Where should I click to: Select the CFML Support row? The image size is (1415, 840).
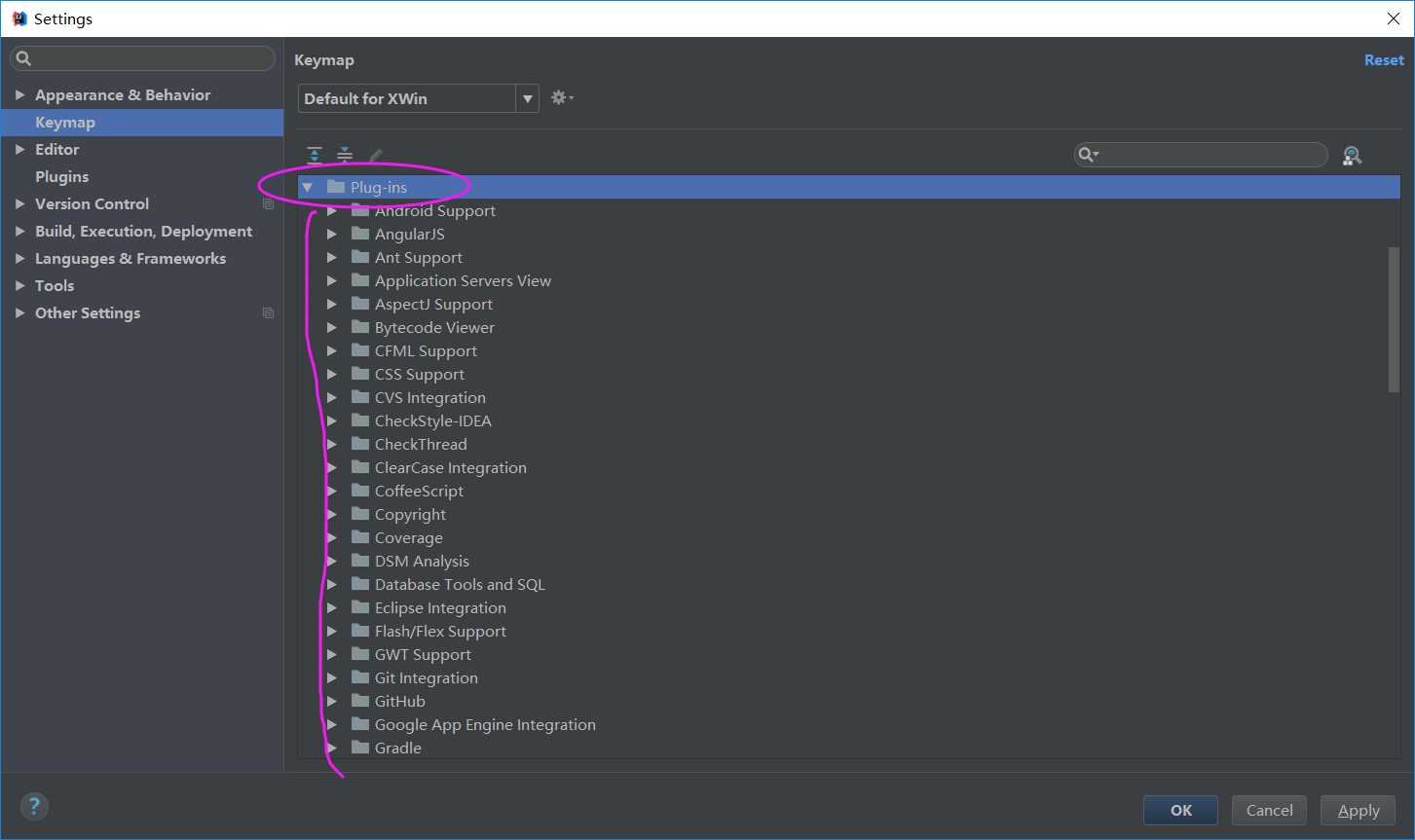849,350
